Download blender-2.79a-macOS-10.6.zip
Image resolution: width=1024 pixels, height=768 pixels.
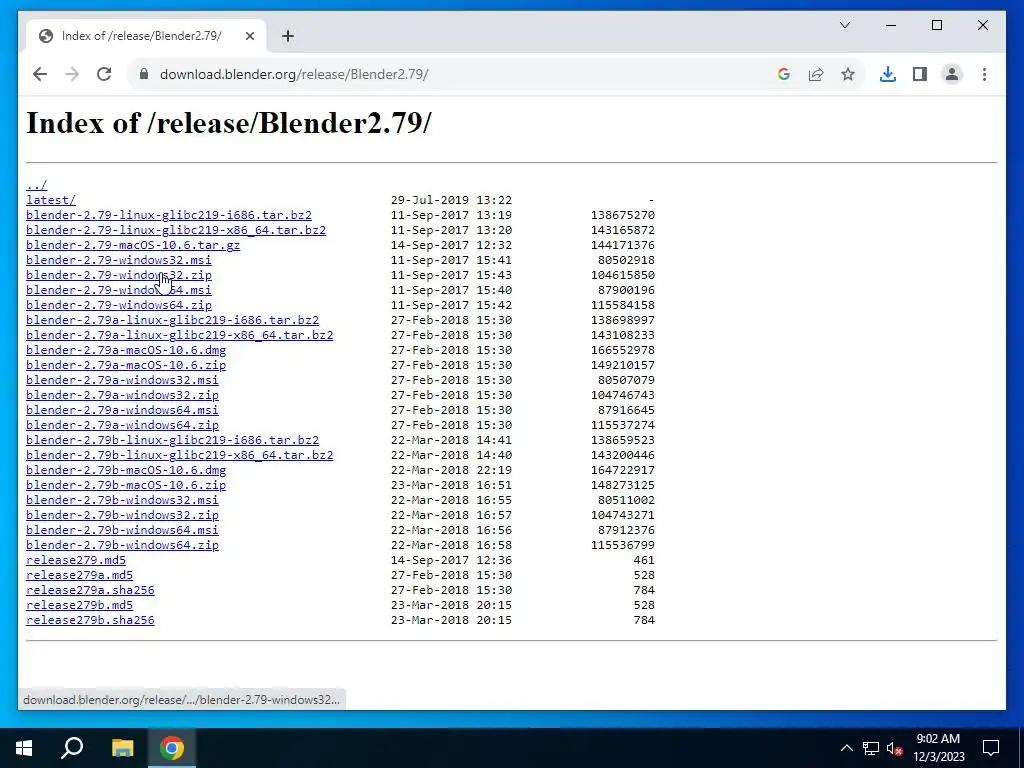(126, 365)
